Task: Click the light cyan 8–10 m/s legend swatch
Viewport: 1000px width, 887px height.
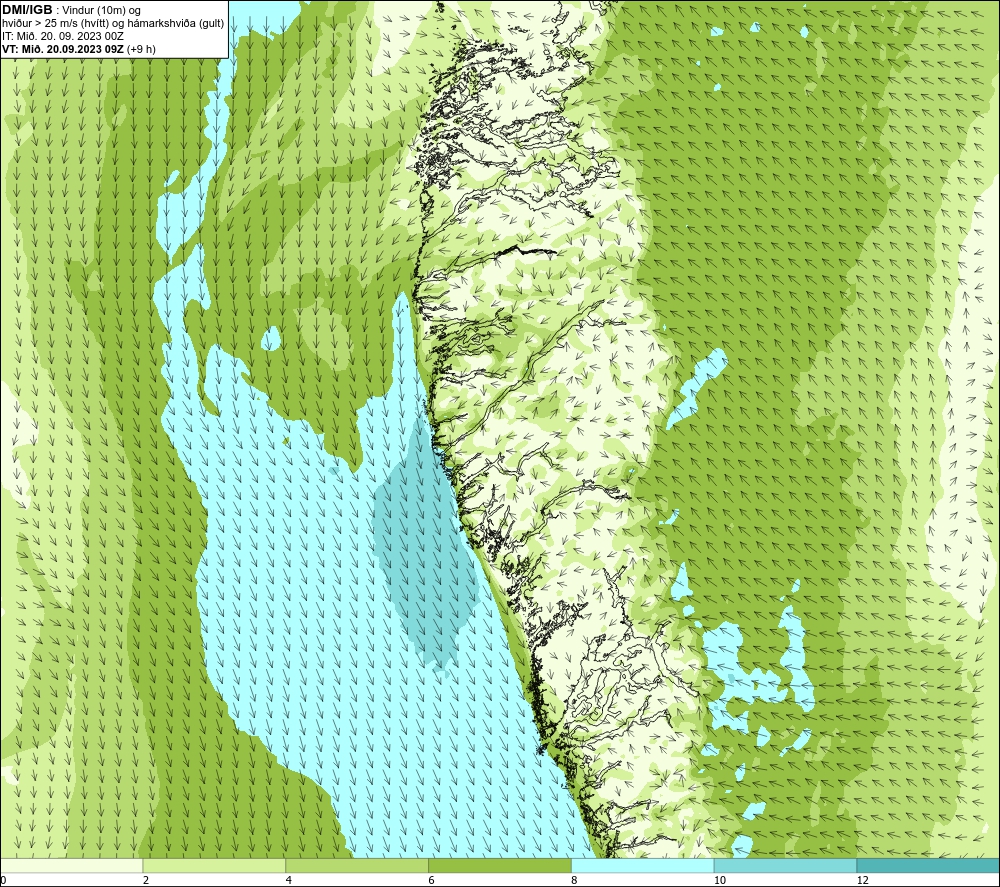Action: coord(643,865)
